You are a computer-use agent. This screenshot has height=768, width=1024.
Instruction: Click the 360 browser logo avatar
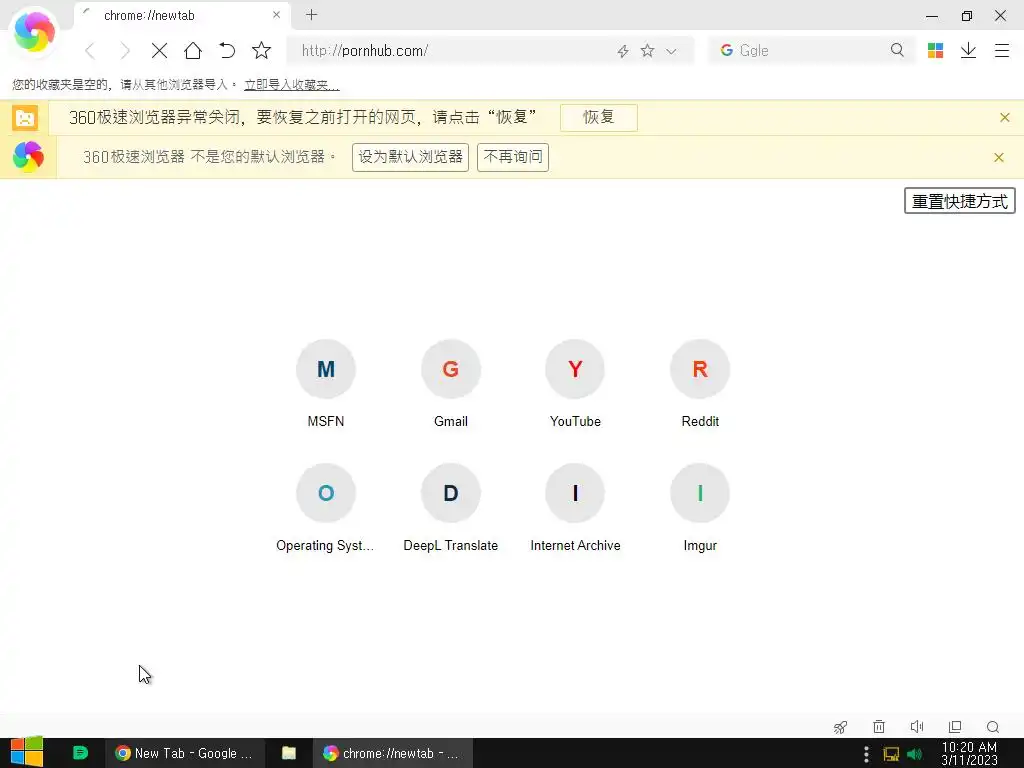(34, 31)
